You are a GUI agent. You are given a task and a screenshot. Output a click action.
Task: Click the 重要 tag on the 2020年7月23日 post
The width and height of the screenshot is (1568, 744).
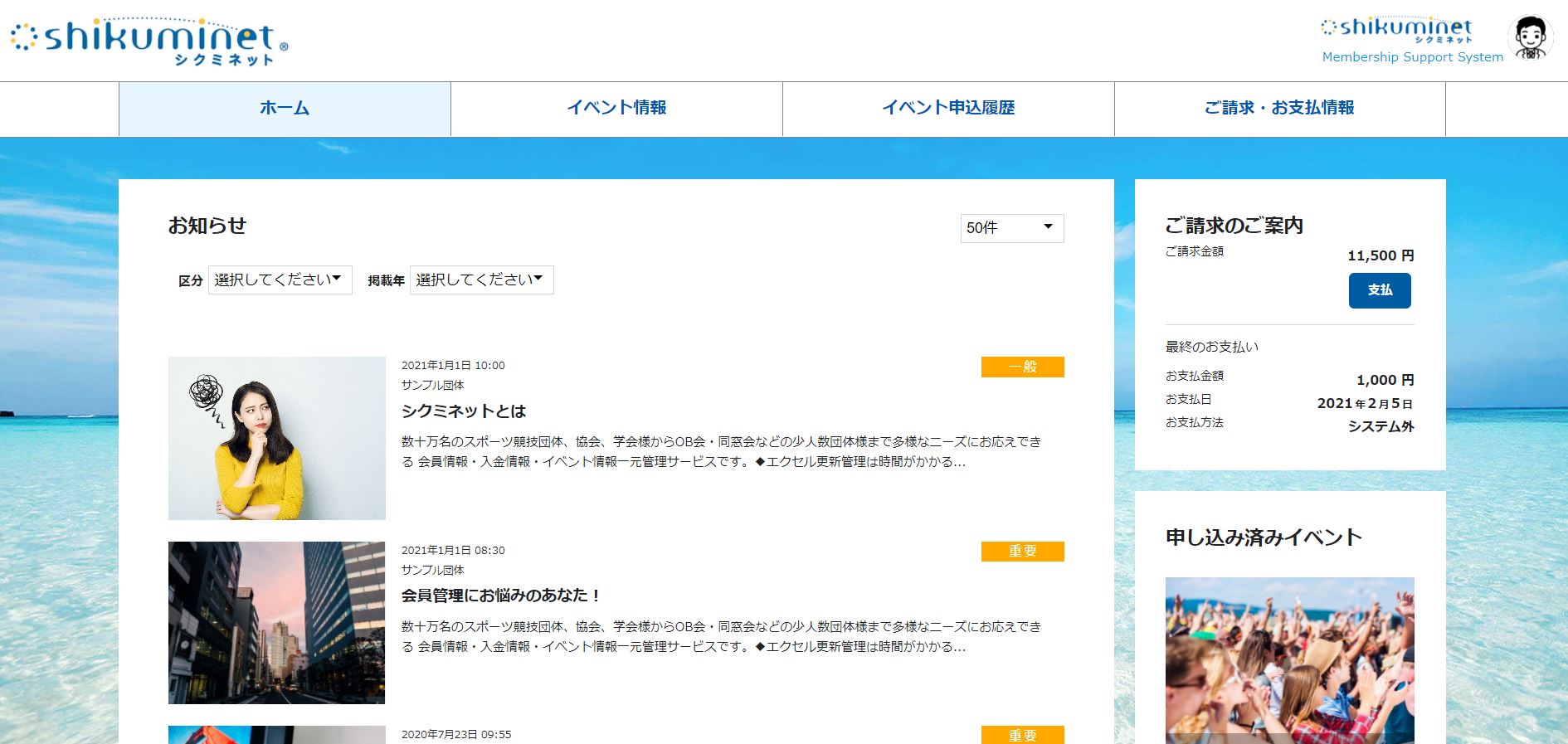tap(1023, 735)
